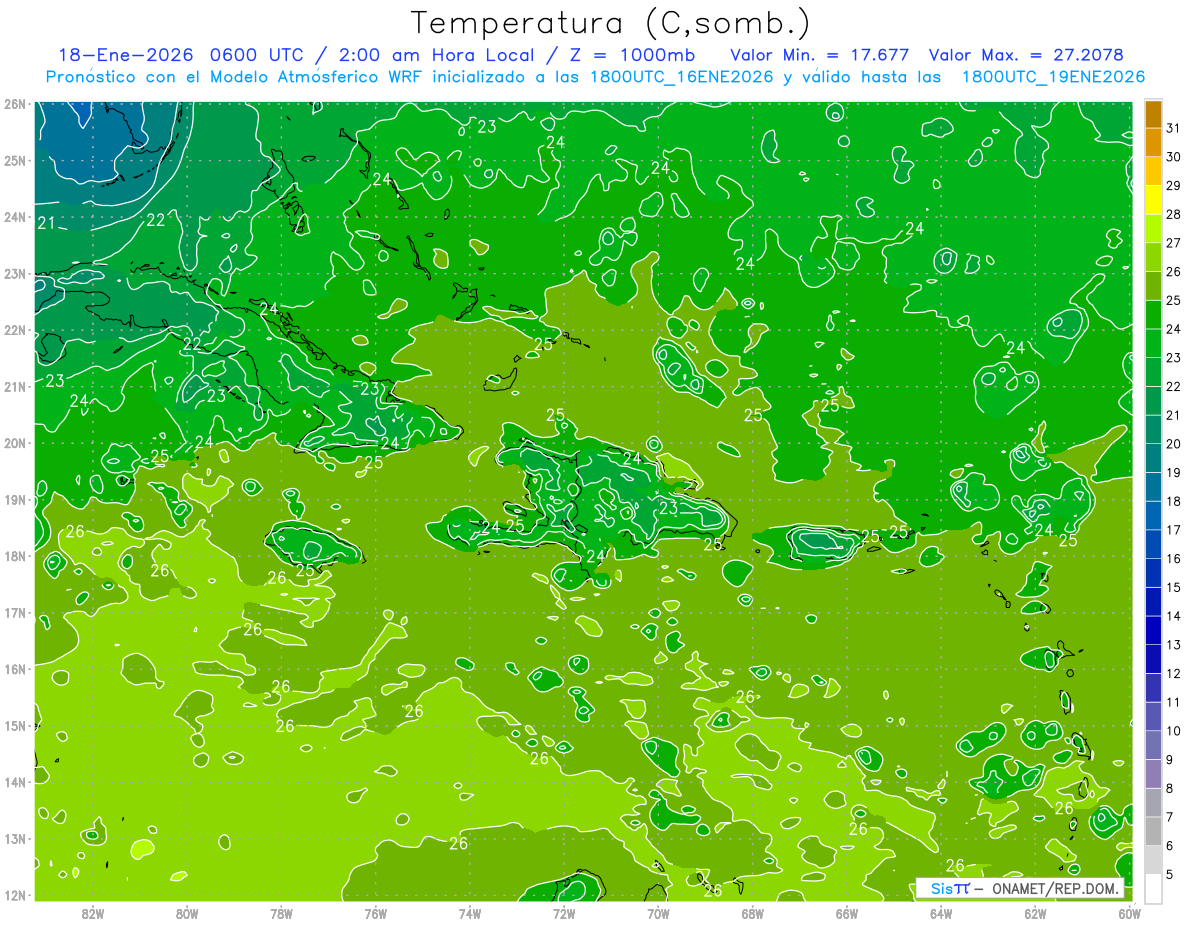Click the '72W' longitude axis label
The width and height of the screenshot is (1200, 927).
point(564,913)
